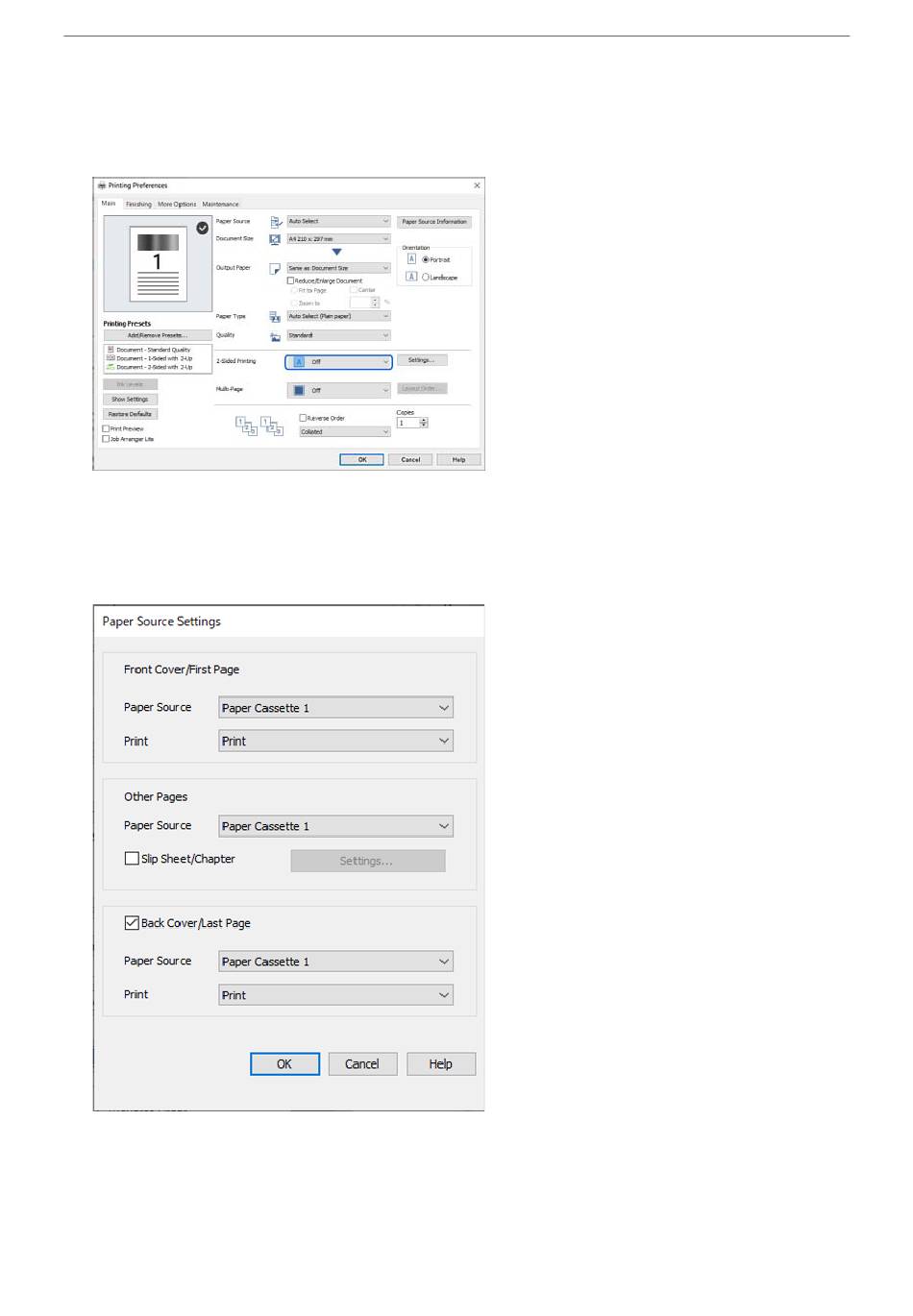Click the Document - Standard Quality preset icon
Screen dimensions: 913x1316
[x=111, y=350]
